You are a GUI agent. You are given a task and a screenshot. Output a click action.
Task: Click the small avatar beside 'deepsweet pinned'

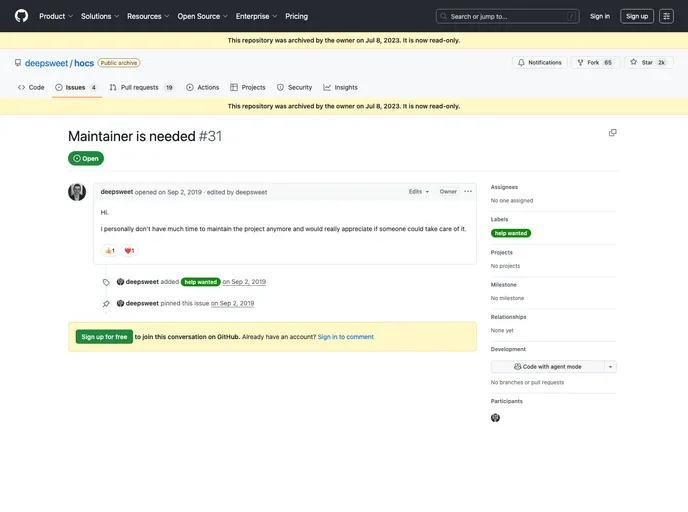click(120, 303)
